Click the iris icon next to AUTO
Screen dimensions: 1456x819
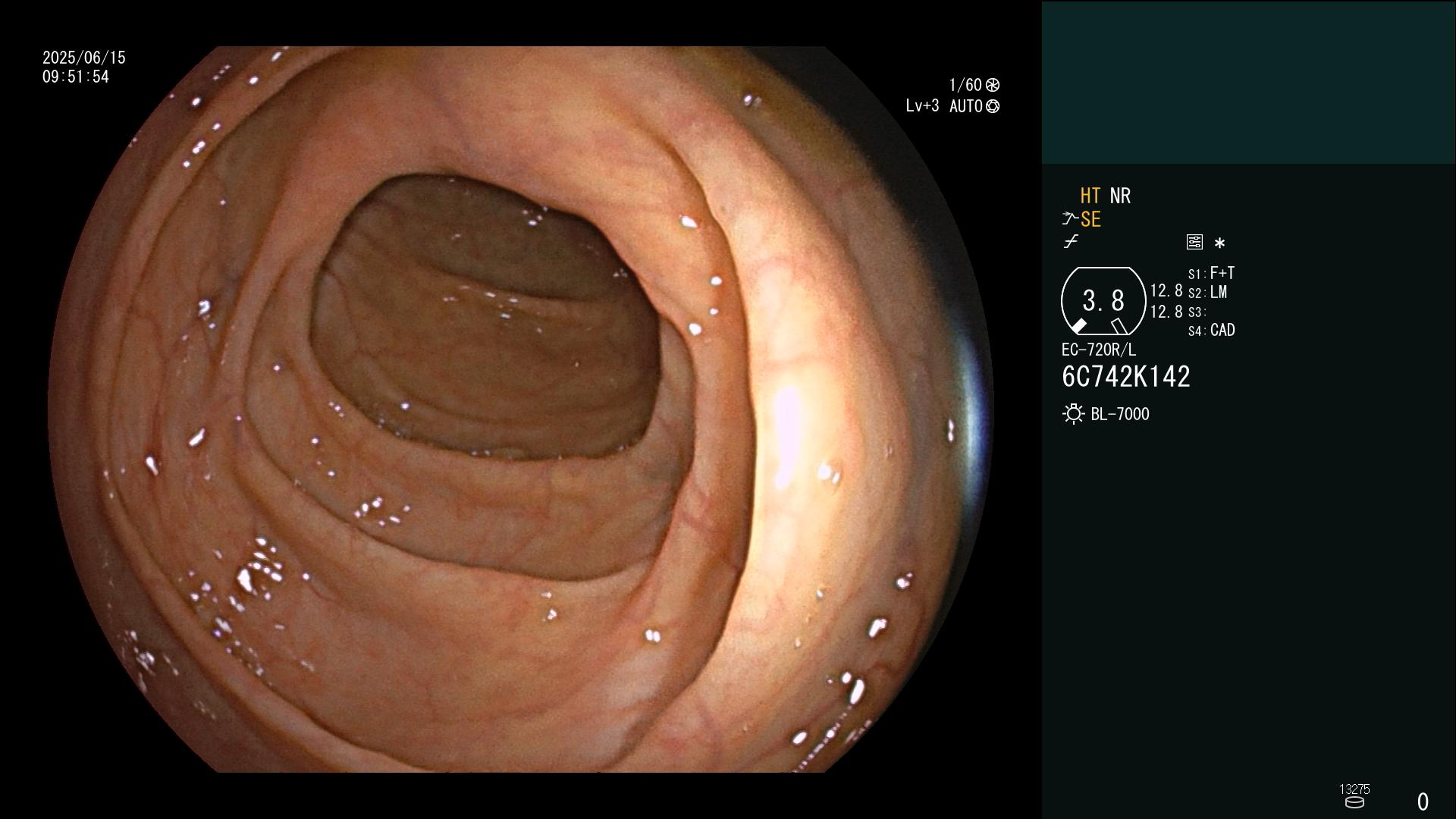coord(993,106)
